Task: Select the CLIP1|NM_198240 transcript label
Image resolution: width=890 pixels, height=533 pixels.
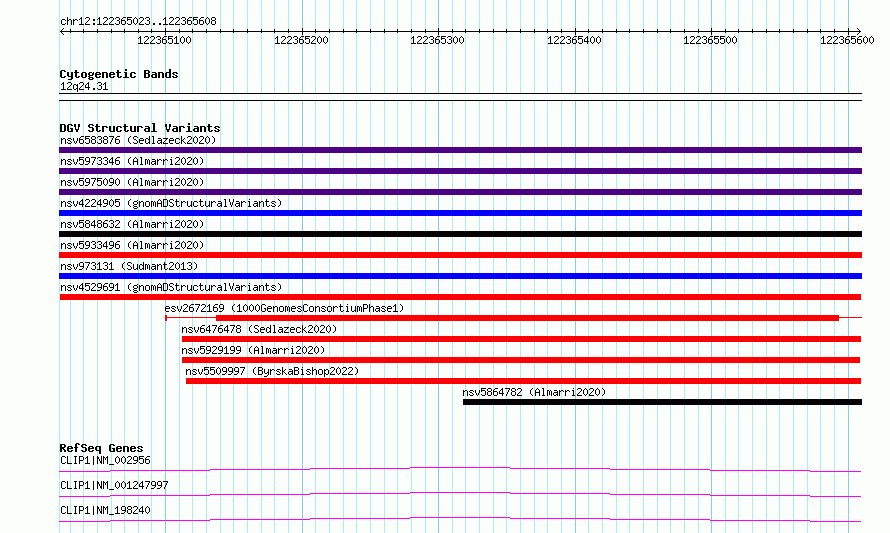Action: [105, 510]
